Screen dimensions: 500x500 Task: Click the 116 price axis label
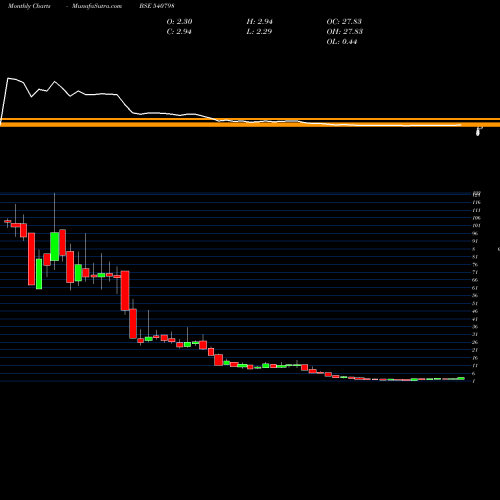(x=476, y=202)
